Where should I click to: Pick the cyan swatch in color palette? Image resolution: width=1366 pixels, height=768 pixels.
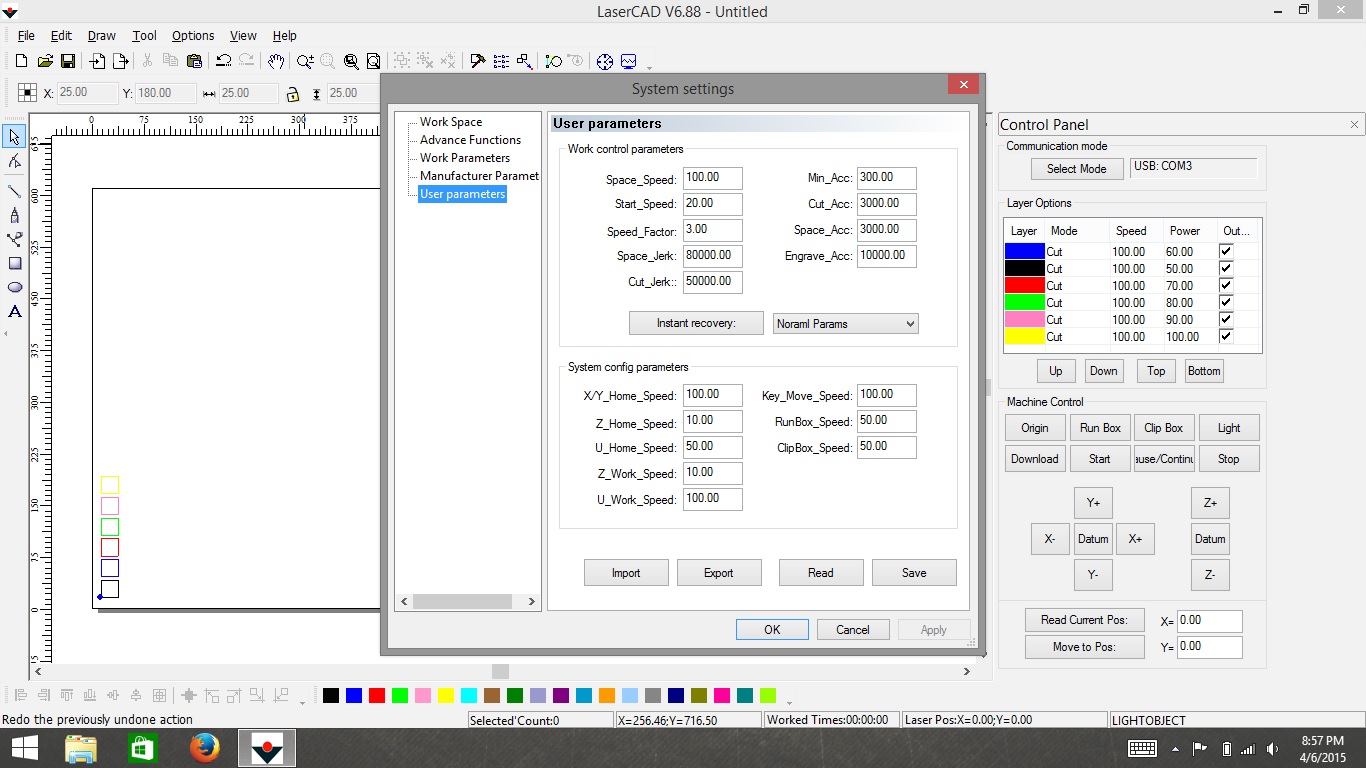click(x=469, y=696)
